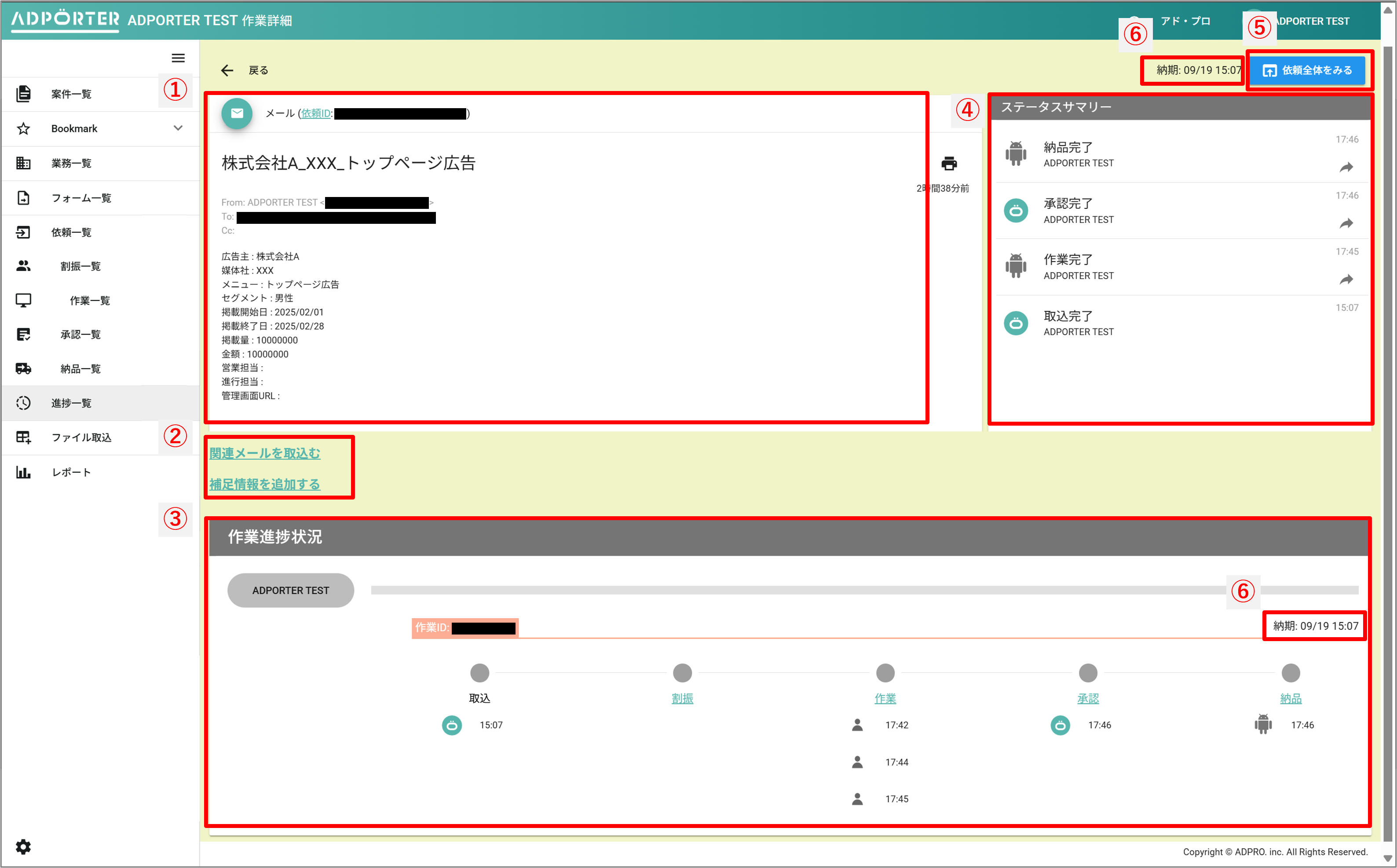The height and width of the screenshot is (868, 1397).
Task: Open 進捗一覧 in the sidebar
Action: [71, 403]
